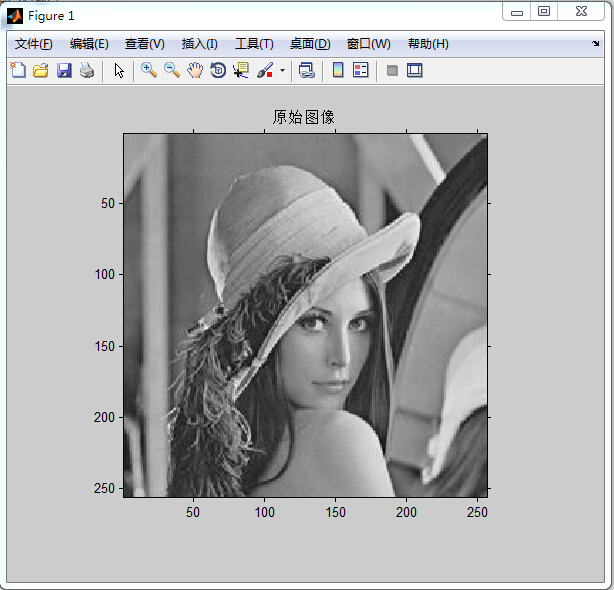This screenshot has height=590, width=614.
Task: Open the brush color dropdown arrow
Action: 282,71
